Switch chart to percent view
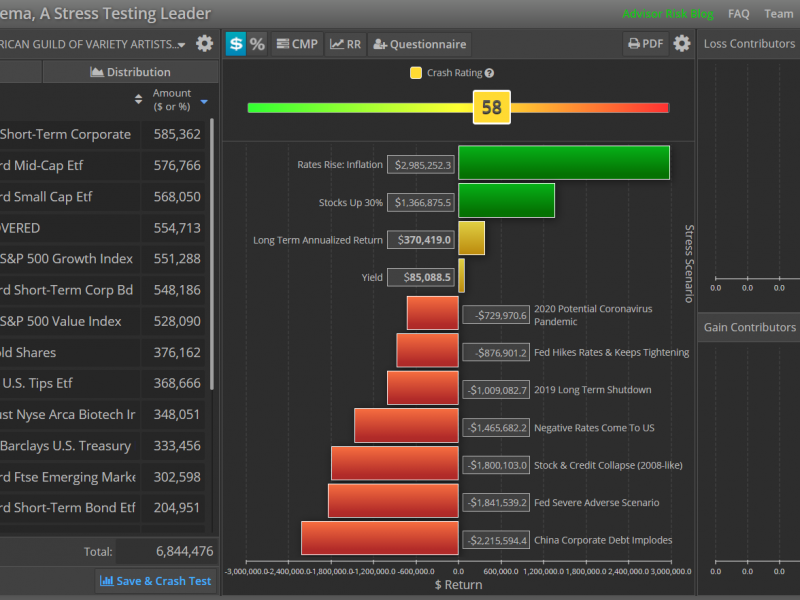Image resolution: width=800 pixels, height=600 pixels. 257,44
